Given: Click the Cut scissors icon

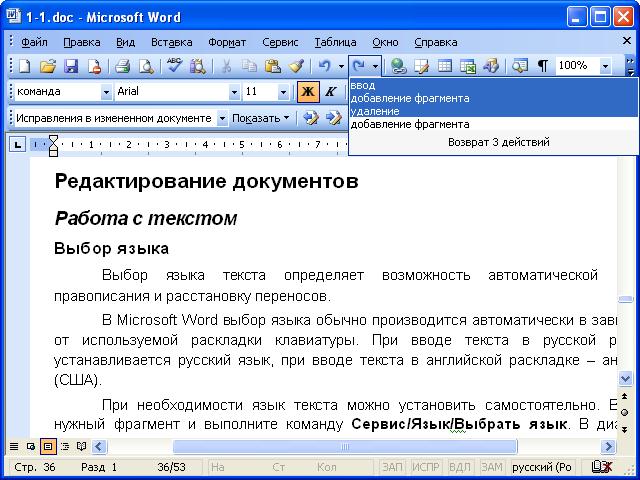Looking at the screenshot, I should pyautogui.click(x=226, y=66).
